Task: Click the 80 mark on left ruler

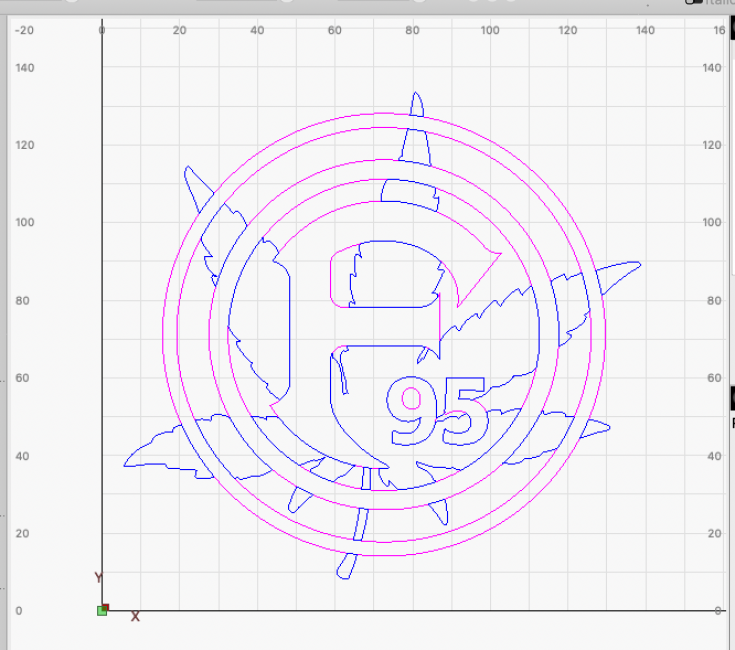Action: coord(24,300)
